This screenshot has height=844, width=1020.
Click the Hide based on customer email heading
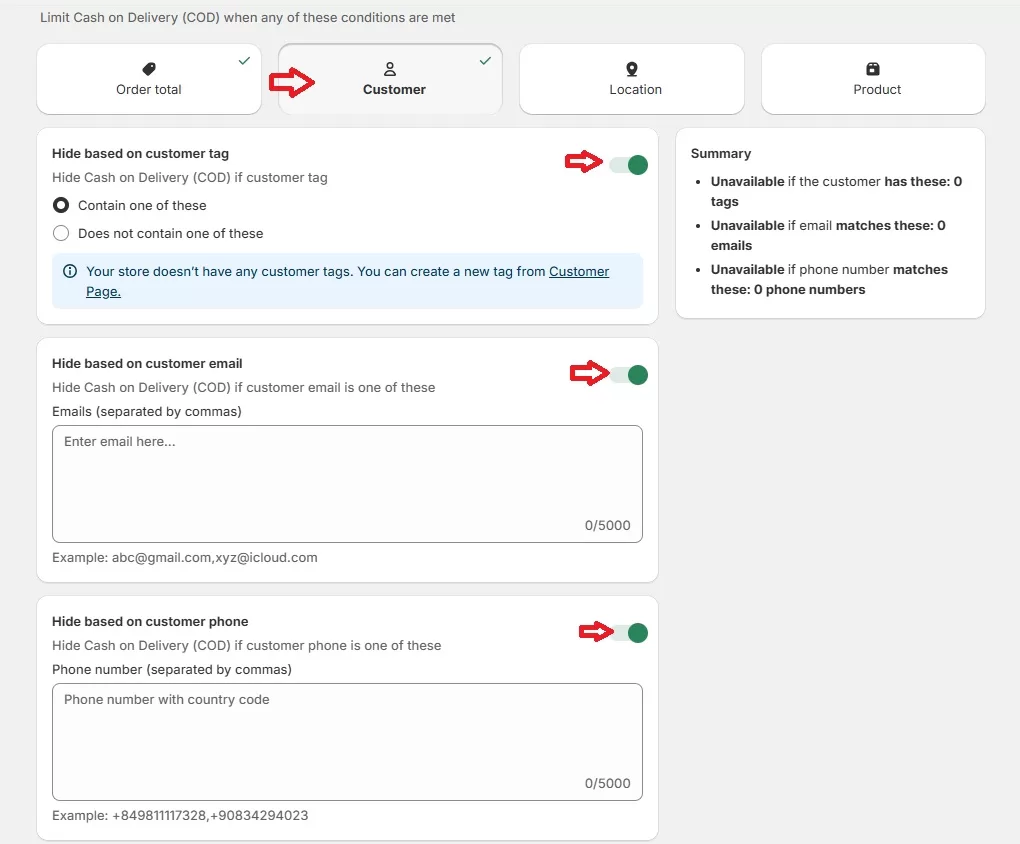coord(147,364)
